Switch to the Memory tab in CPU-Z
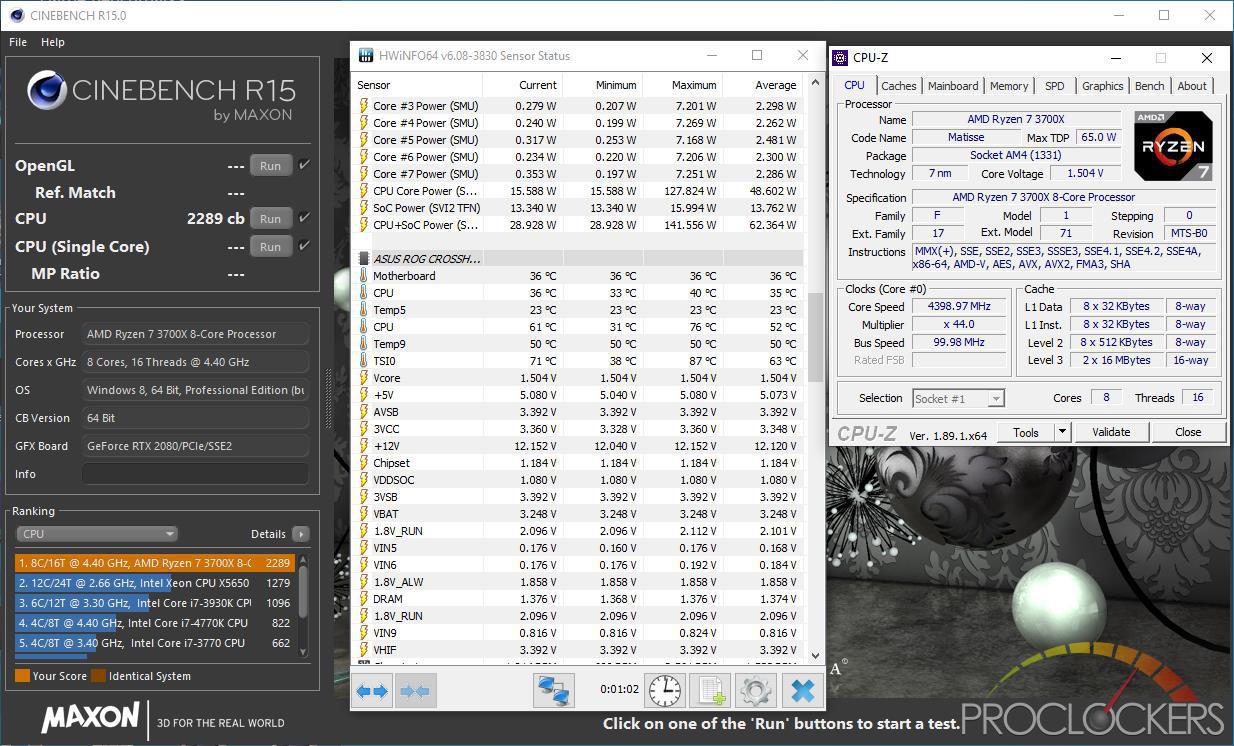The width and height of the screenshot is (1234, 746). pyautogui.click(x=1009, y=86)
